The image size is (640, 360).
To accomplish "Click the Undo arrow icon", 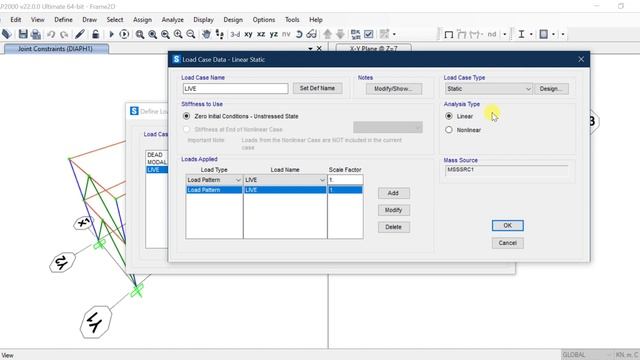I will pos(51,34).
